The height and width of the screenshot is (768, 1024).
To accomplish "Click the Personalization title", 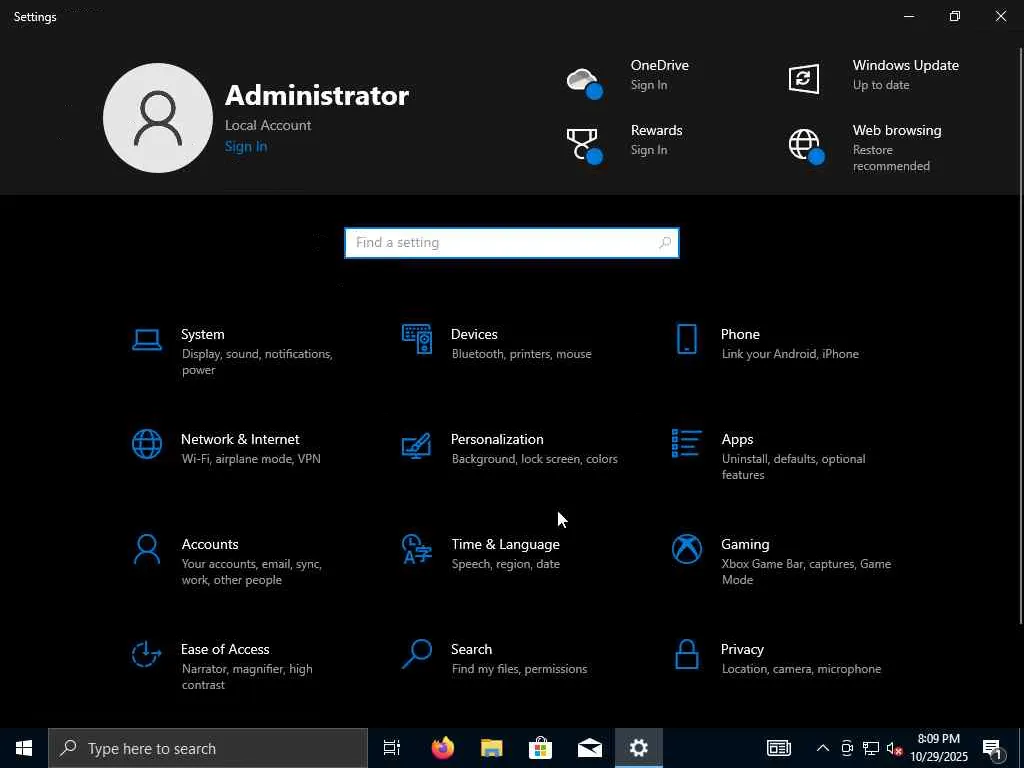I will click(497, 439).
